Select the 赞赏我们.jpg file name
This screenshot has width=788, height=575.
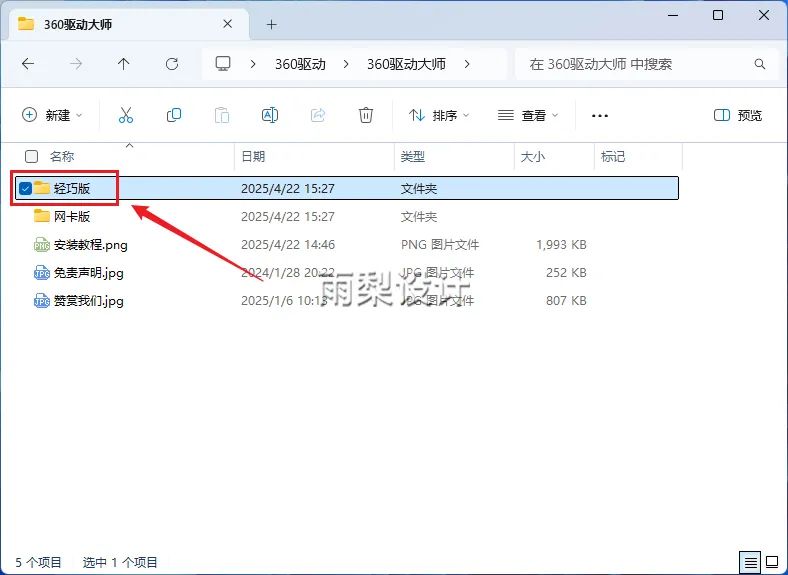88,301
